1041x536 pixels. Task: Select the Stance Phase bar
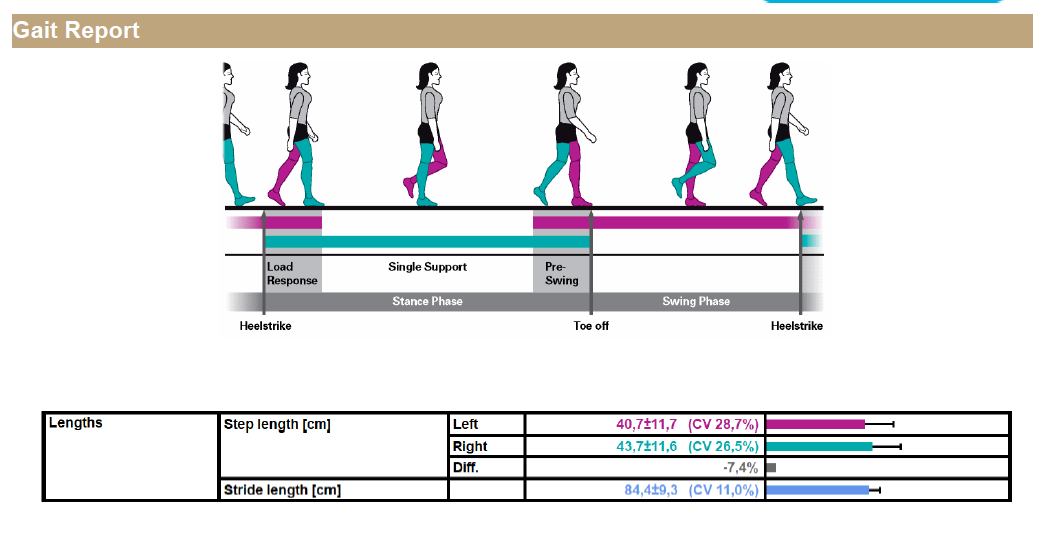427,301
